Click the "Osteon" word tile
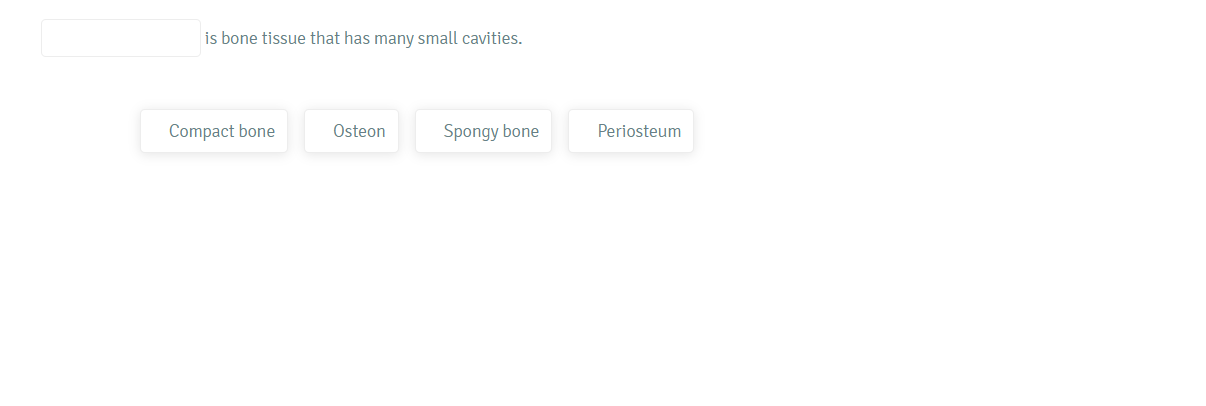 click(351, 131)
